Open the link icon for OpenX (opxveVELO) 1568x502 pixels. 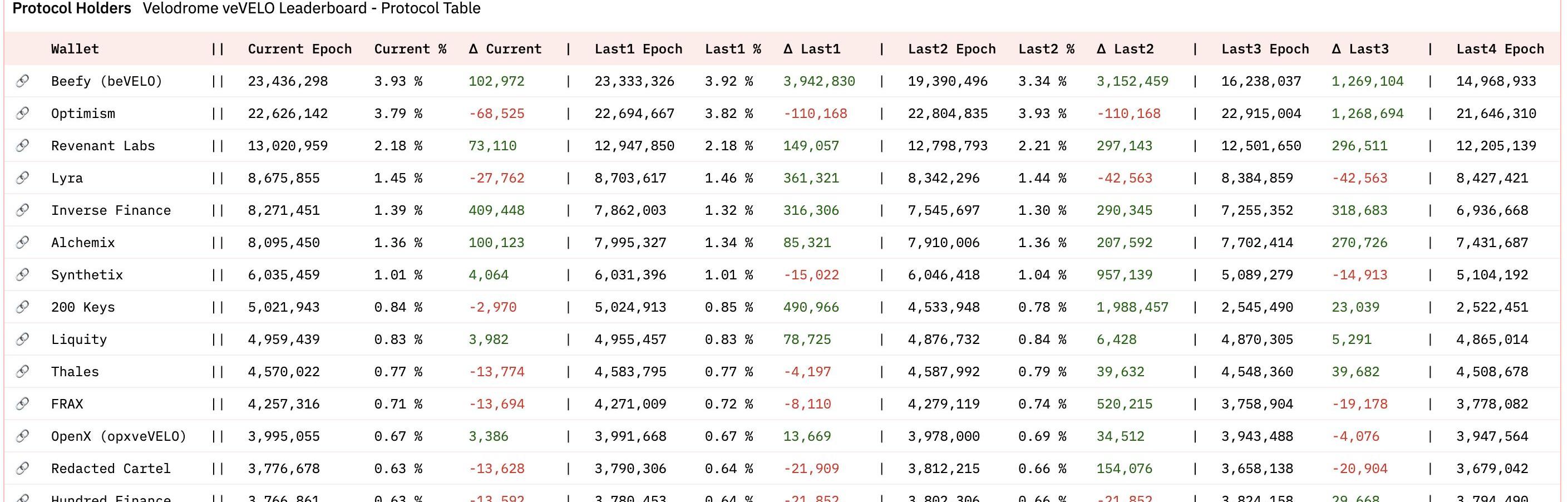coord(22,436)
